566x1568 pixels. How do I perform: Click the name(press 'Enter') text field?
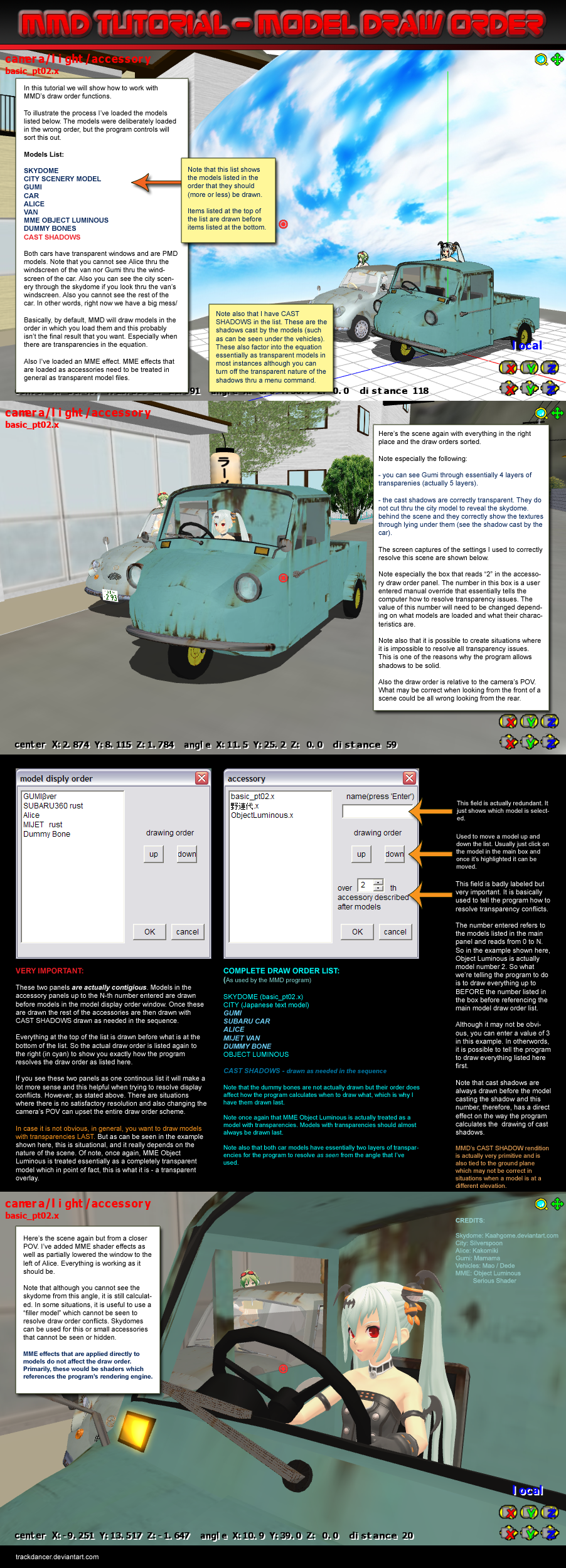tap(378, 812)
